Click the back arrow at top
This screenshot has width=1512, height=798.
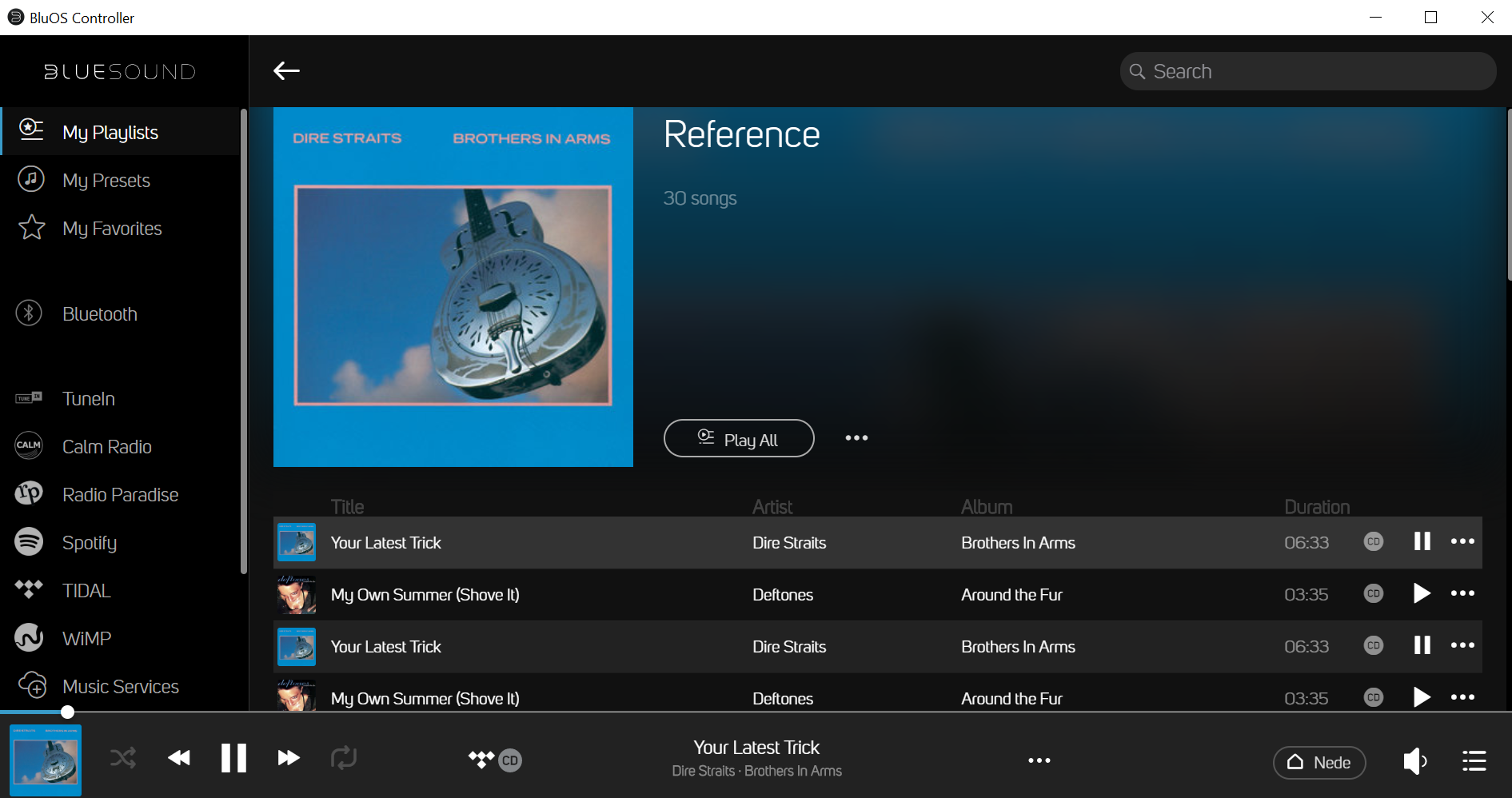point(286,71)
